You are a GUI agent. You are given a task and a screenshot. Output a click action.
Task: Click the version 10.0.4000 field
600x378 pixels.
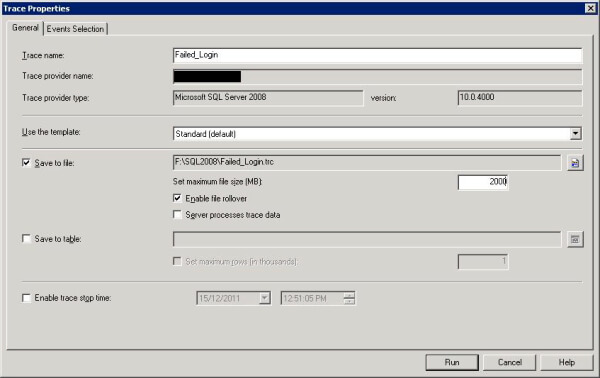click(520, 98)
